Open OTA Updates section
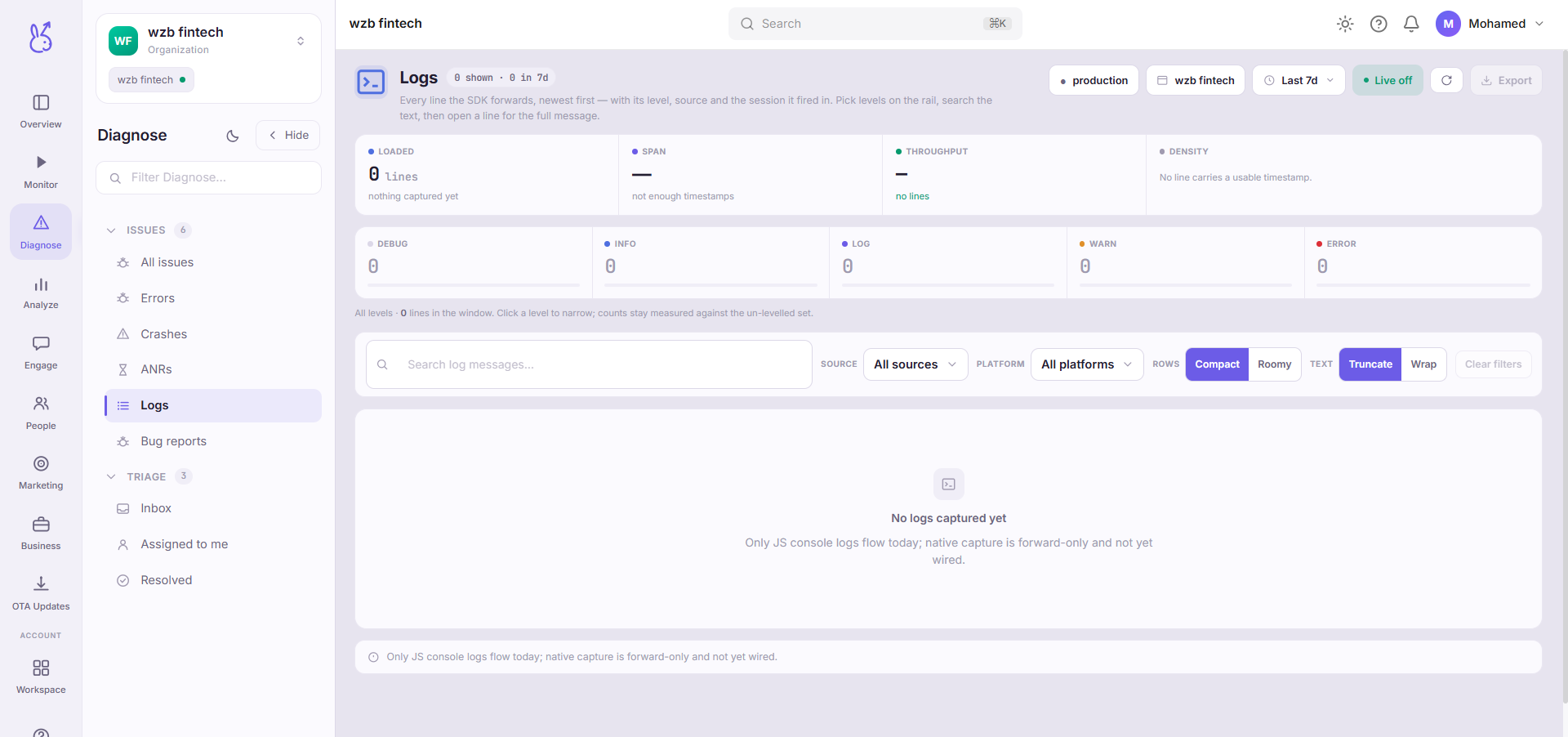Viewport: 1568px width, 737px height. [x=41, y=594]
